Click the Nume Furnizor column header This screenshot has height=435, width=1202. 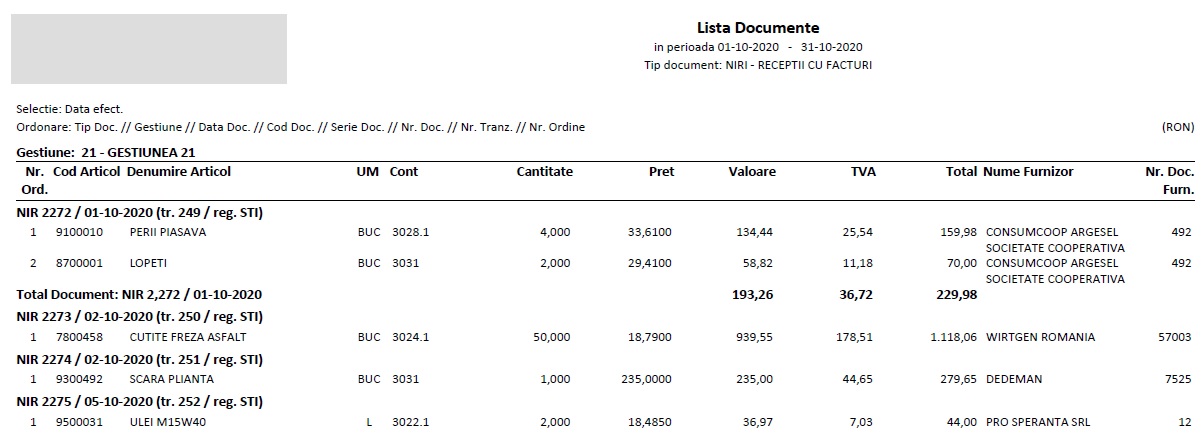(x=1029, y=172)
